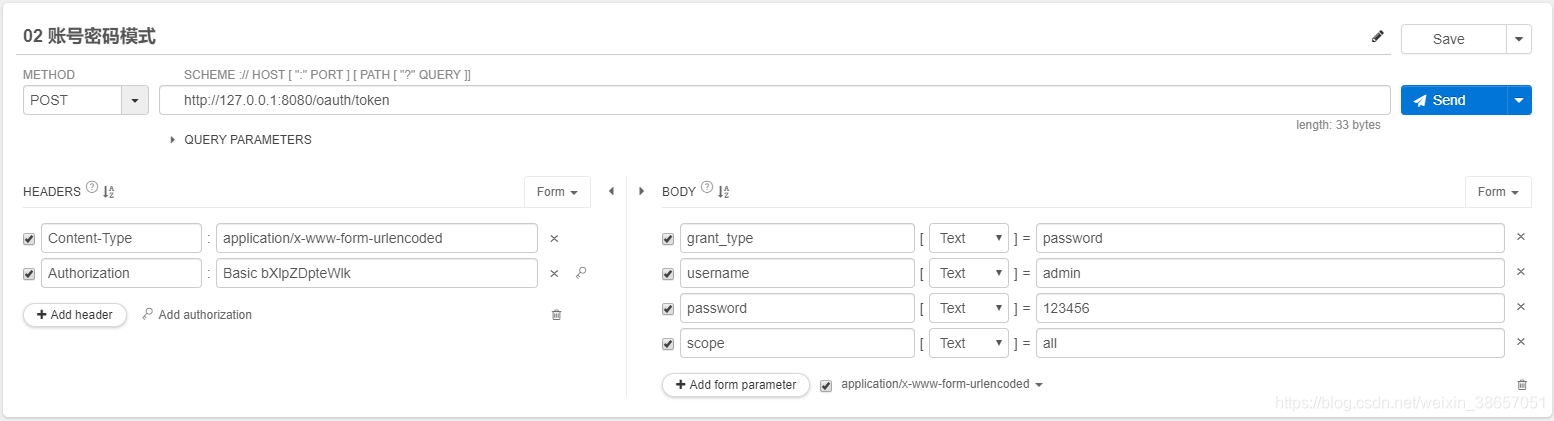The image size is (1554, 421).
Task: Click the Save button
Action: 1453,39
